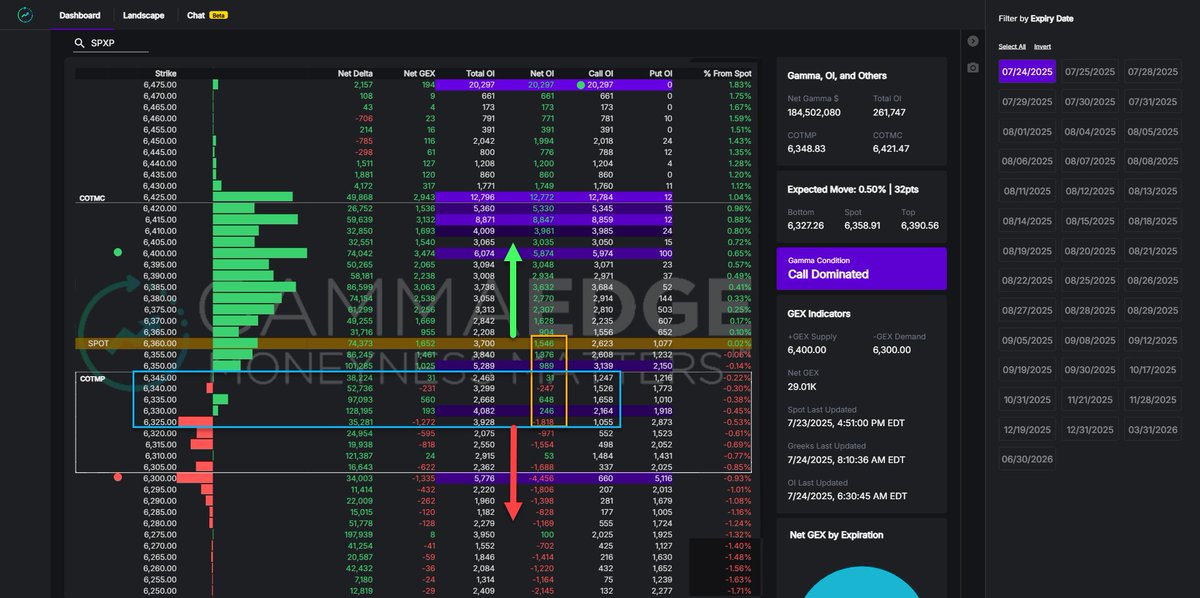Open the Dashboard tab

80,16
